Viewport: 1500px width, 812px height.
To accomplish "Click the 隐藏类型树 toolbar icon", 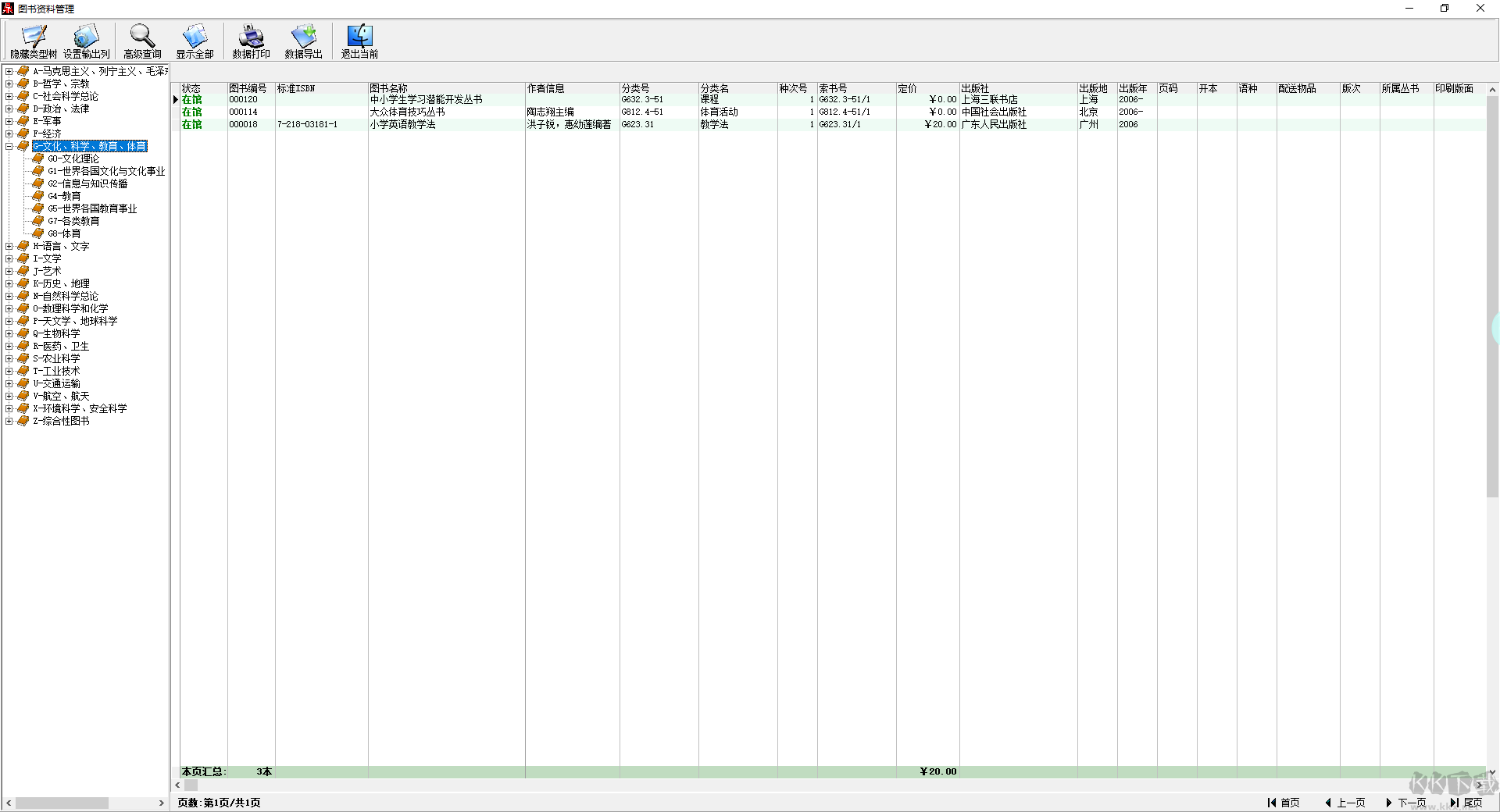I will 34,41.
